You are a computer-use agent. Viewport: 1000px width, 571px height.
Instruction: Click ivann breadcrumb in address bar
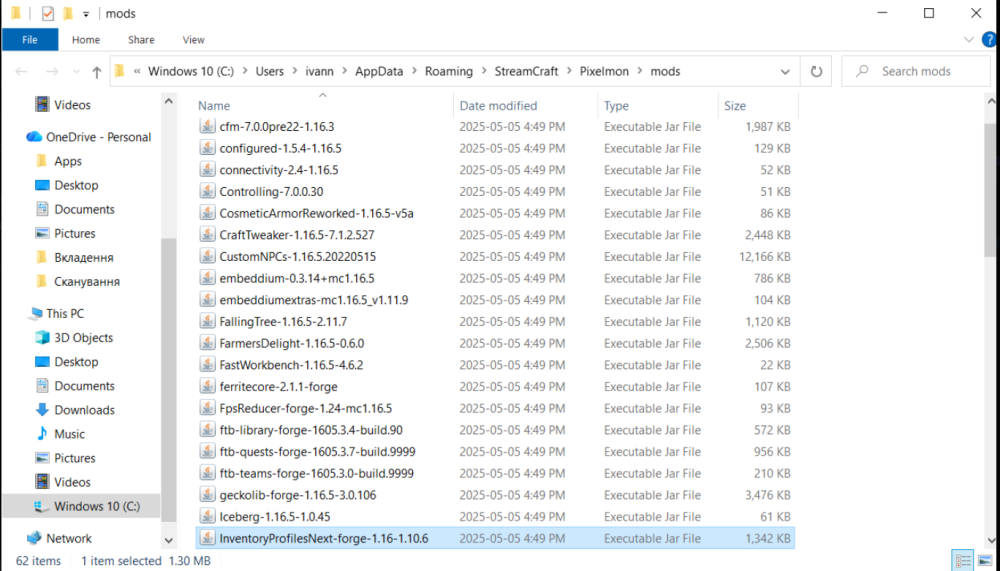(320, 71)
